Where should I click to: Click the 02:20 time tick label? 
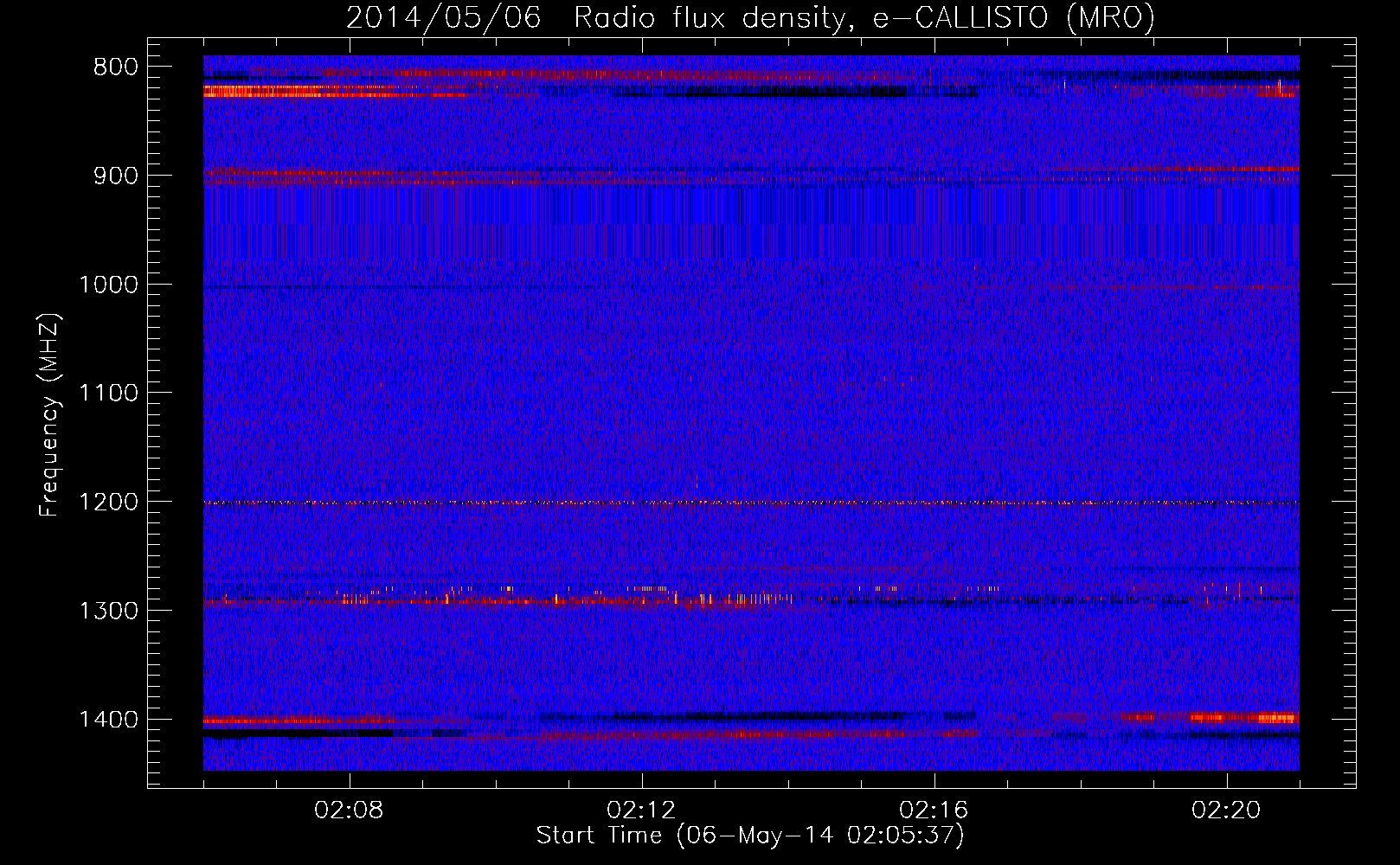[x=1227, y=811]
